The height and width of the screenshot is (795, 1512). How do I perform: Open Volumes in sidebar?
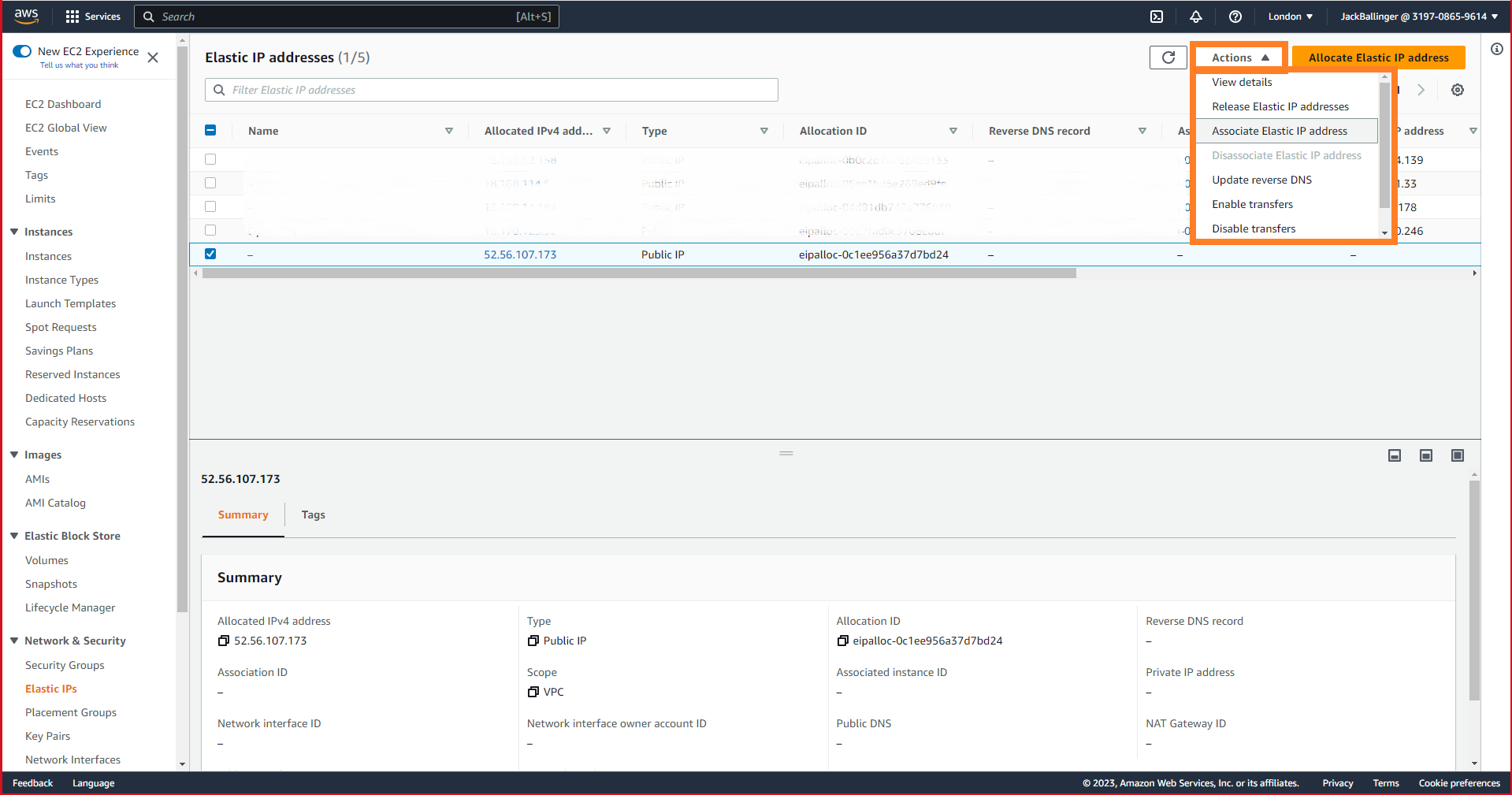[x=46, y=560]
